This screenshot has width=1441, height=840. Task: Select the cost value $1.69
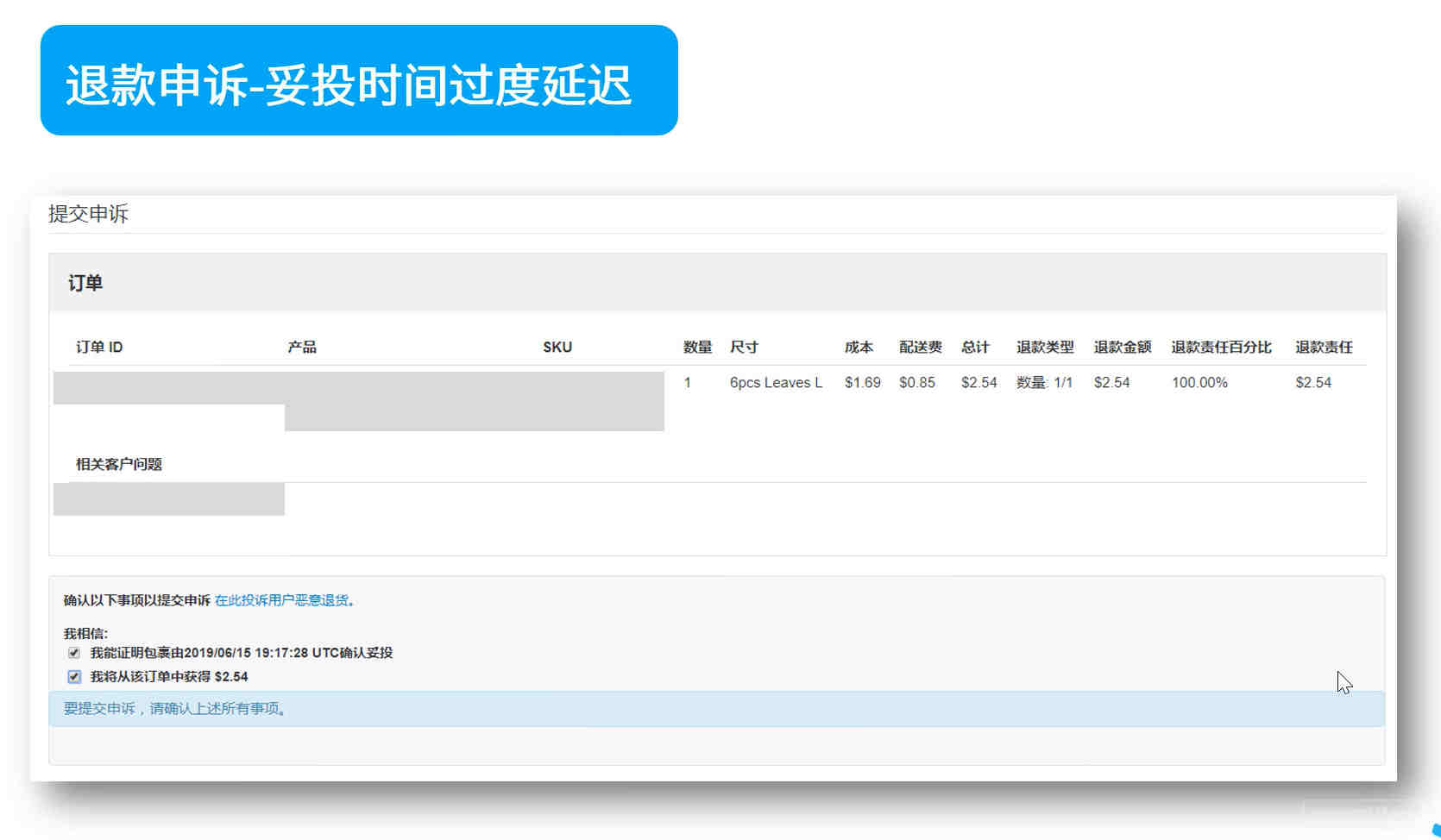click(863, 382)
